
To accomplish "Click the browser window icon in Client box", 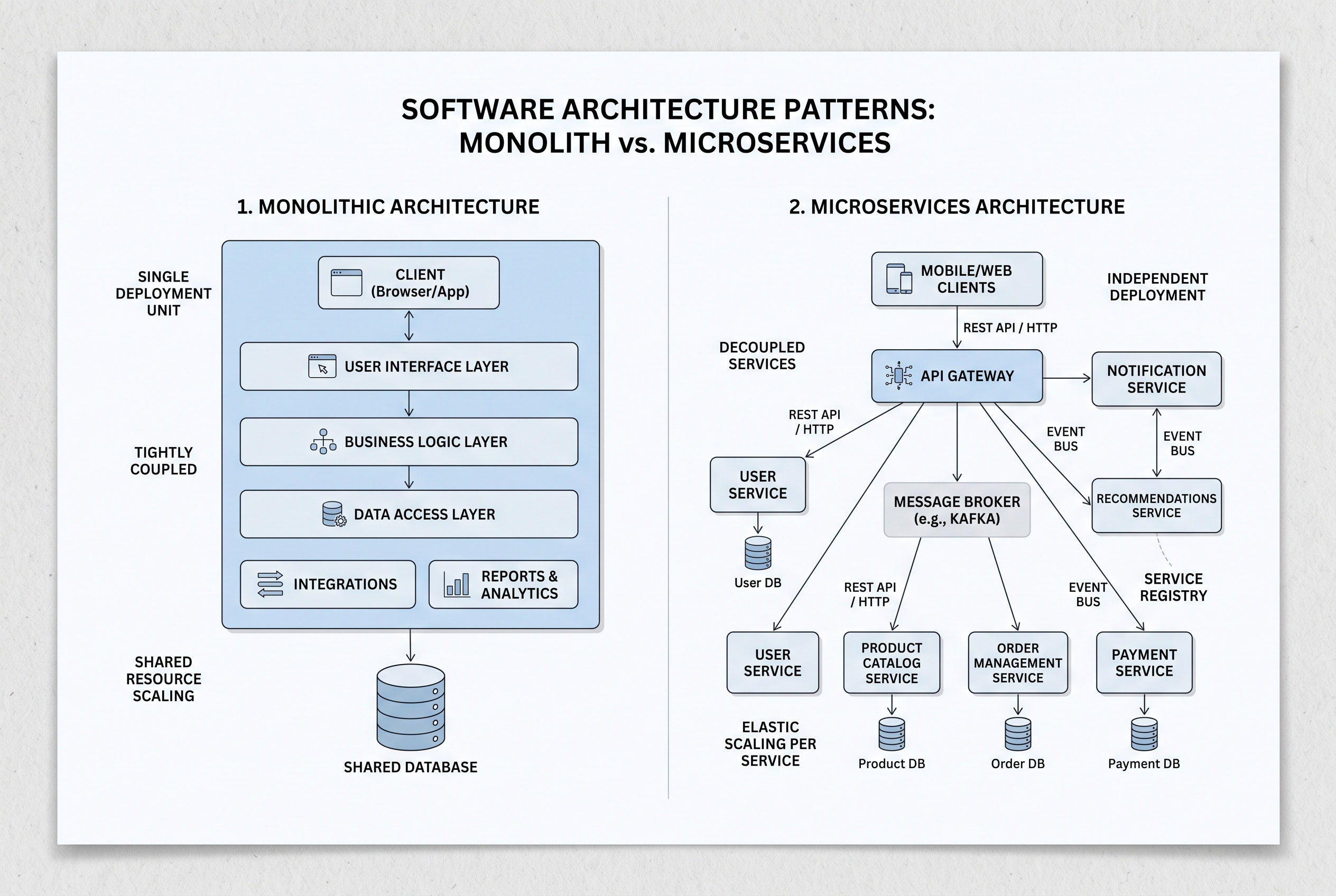I will pyautogui.click(x=347, y=282).
